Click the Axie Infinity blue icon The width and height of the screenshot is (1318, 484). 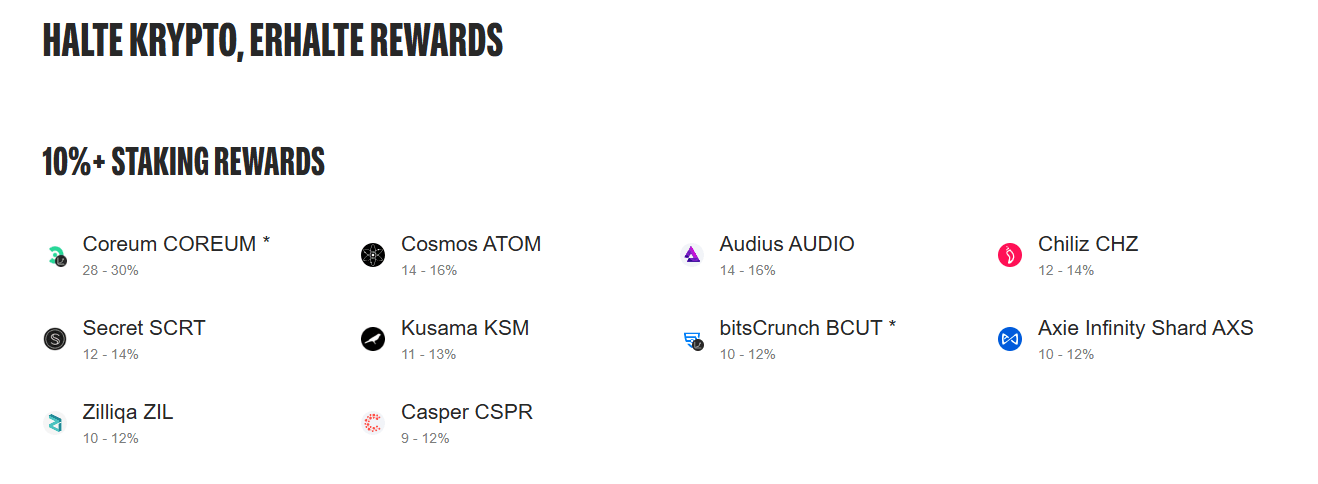click(x=1010, y=339)
